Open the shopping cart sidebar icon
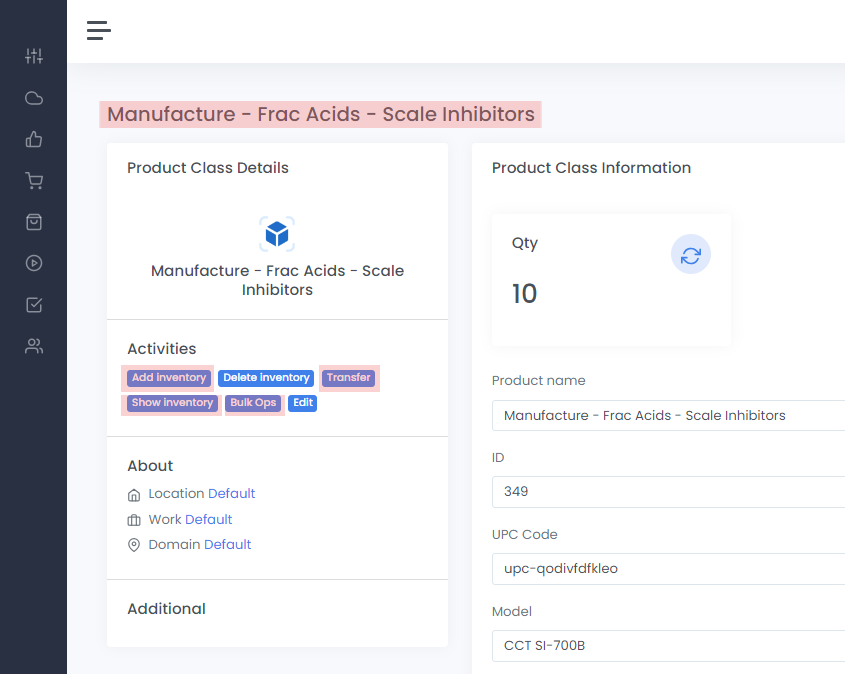The width and height of the screenshot is (845, 674). pyautogui.click(x=34, y=181)
